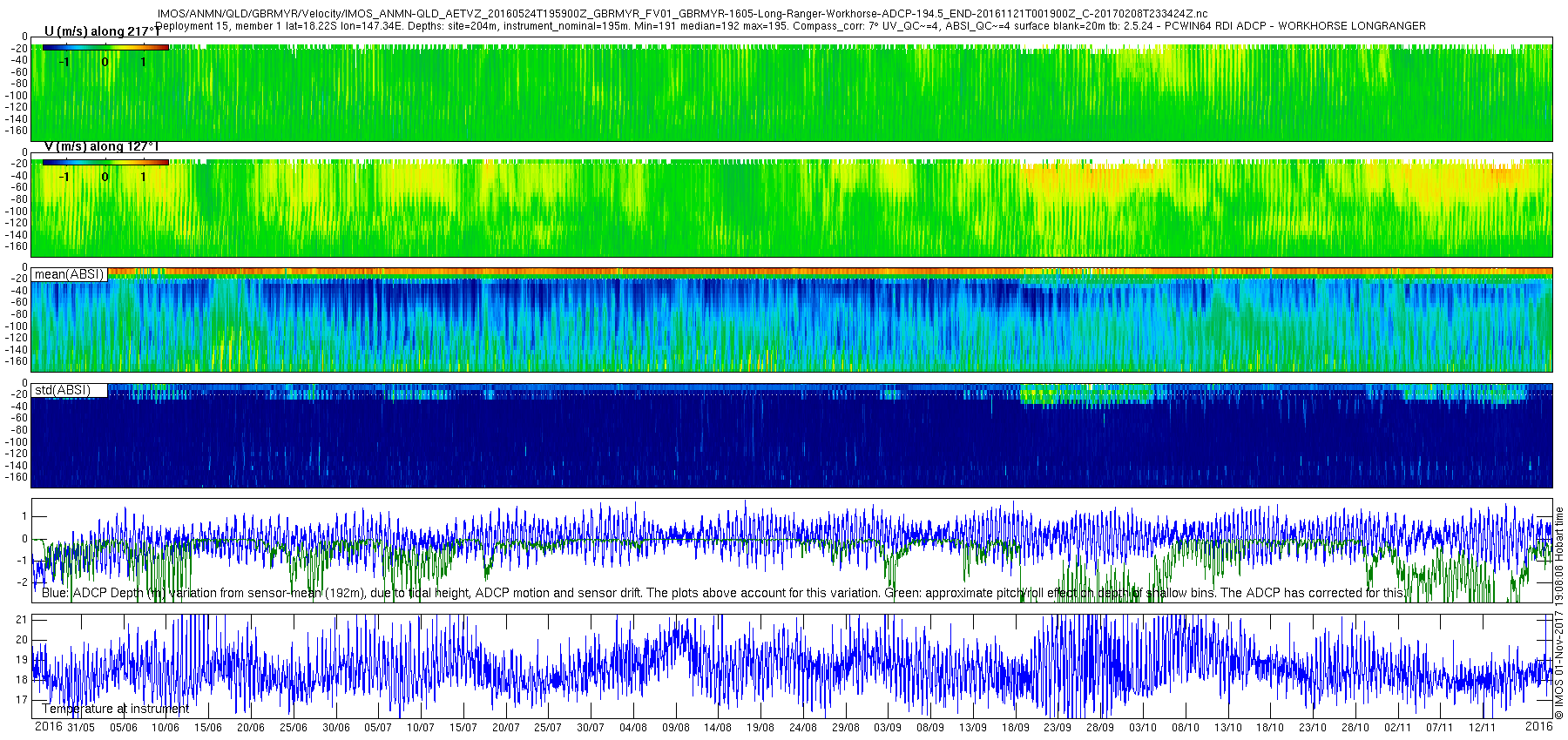Select the mean(ABSI) panel label
This screenshot has height=740, width=1568.
click(69, 274)
